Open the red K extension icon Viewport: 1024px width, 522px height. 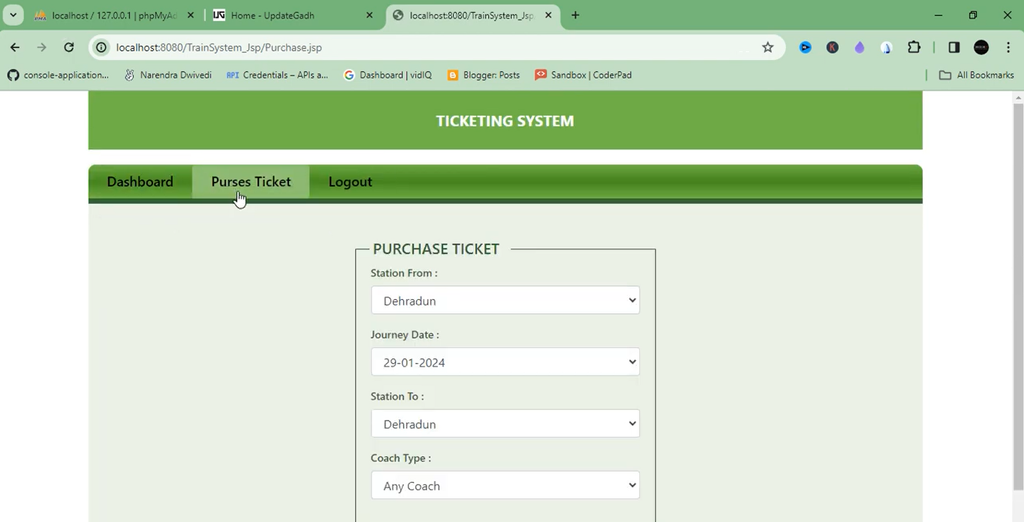(832, 47)
